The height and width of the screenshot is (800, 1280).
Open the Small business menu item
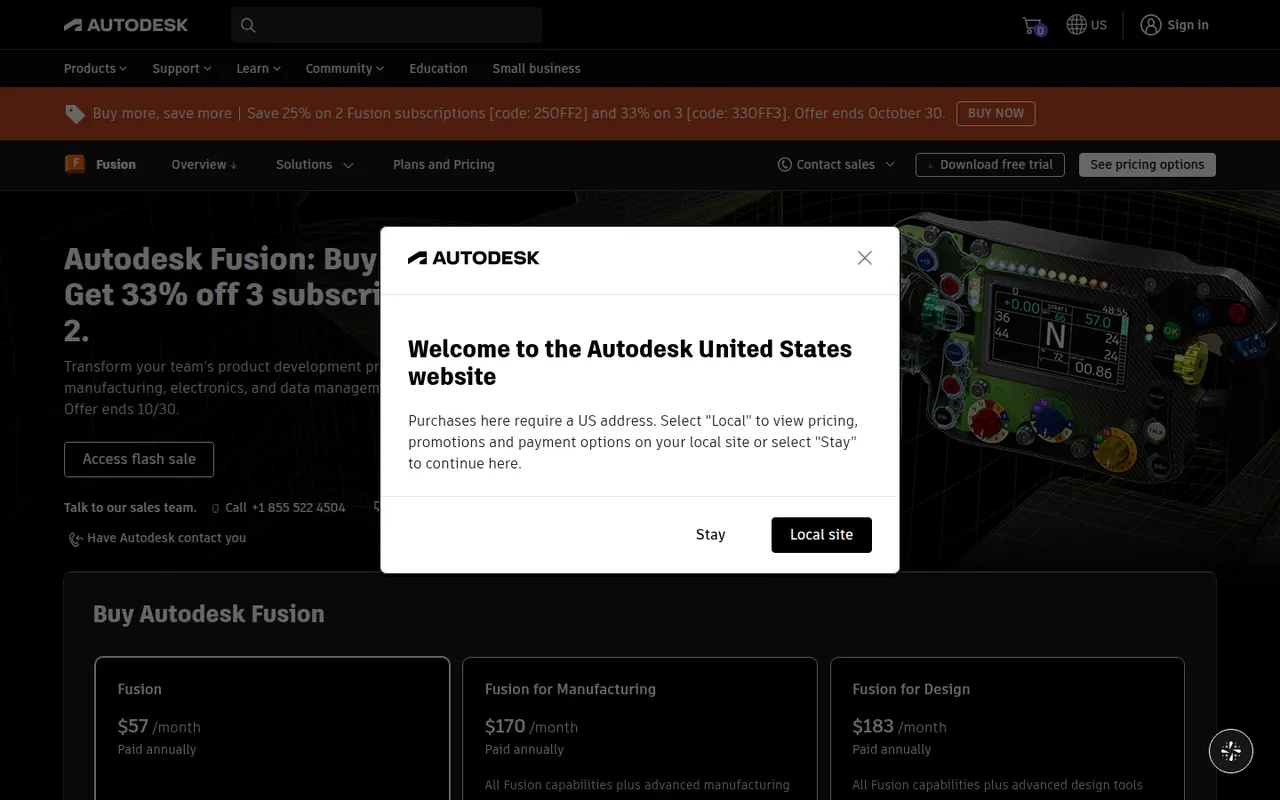tap(536, 68)
